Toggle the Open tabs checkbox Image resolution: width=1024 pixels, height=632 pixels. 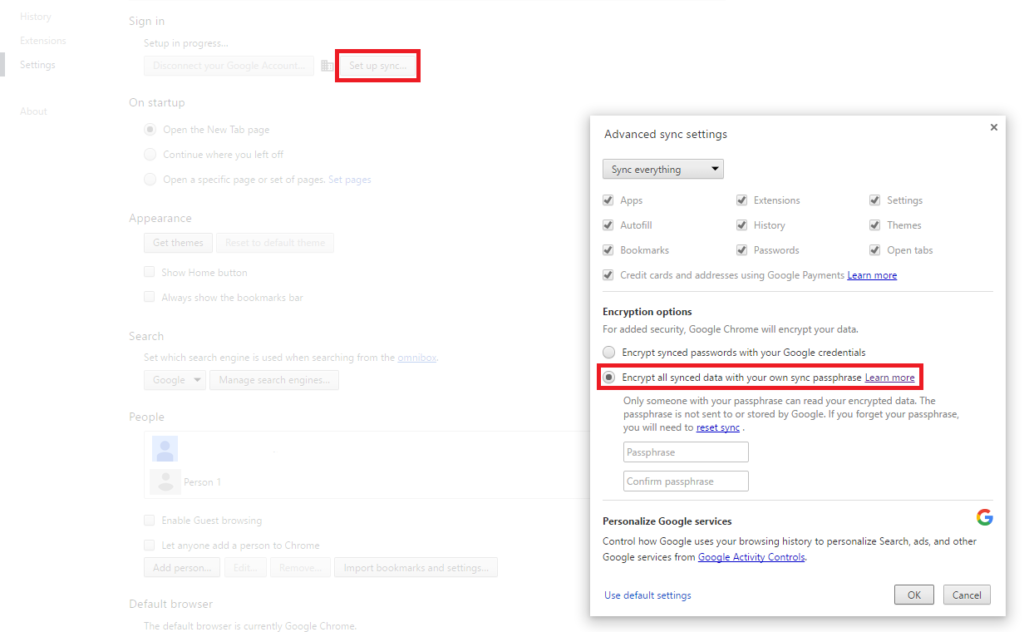[874, 250]
